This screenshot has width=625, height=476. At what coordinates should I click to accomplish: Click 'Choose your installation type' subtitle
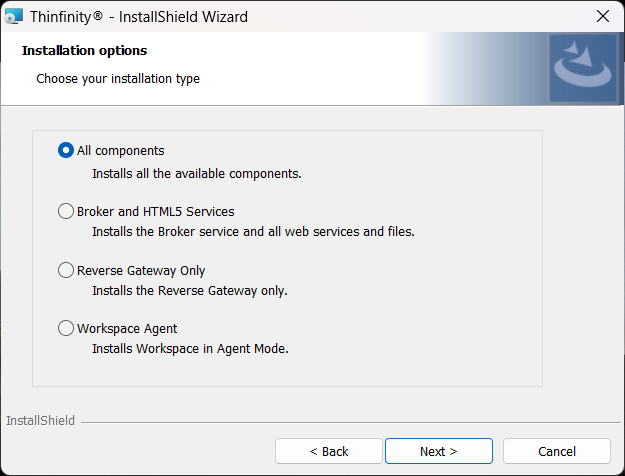pyautogui.click(x=118, y=79)
